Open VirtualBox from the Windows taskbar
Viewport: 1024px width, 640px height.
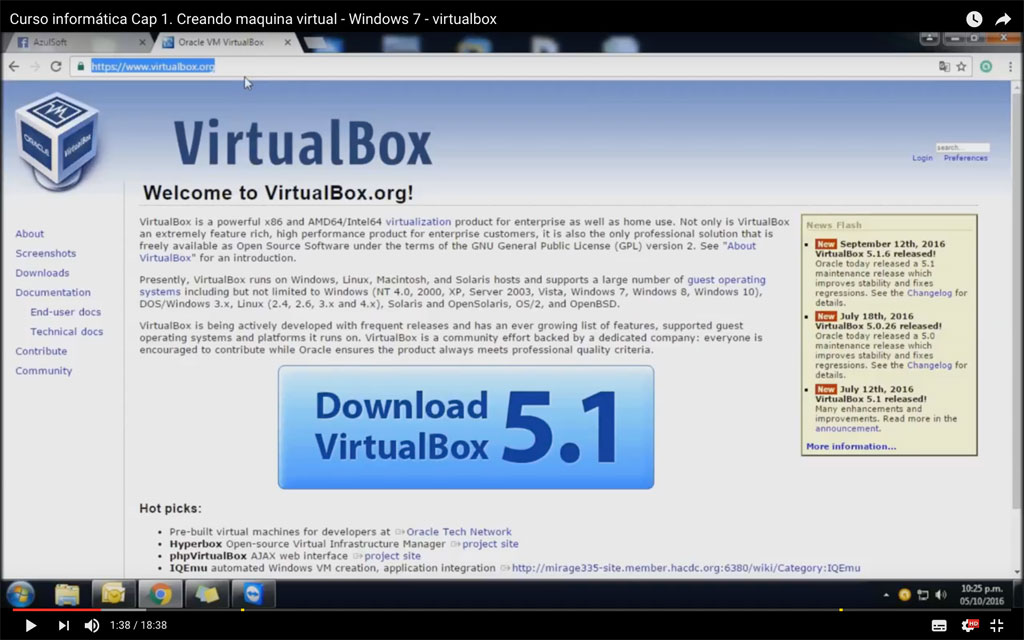tap(253, 594)
